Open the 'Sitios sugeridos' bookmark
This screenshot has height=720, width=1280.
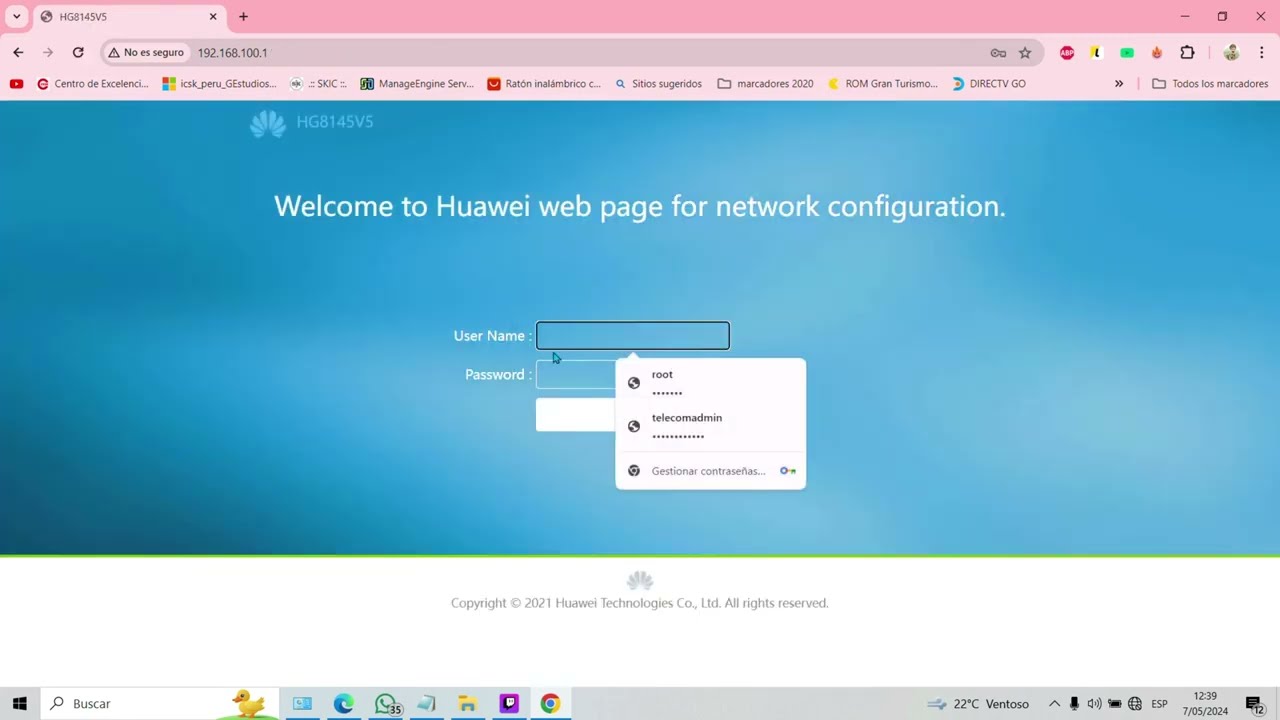pyautogui.click(x=658, y=84)
